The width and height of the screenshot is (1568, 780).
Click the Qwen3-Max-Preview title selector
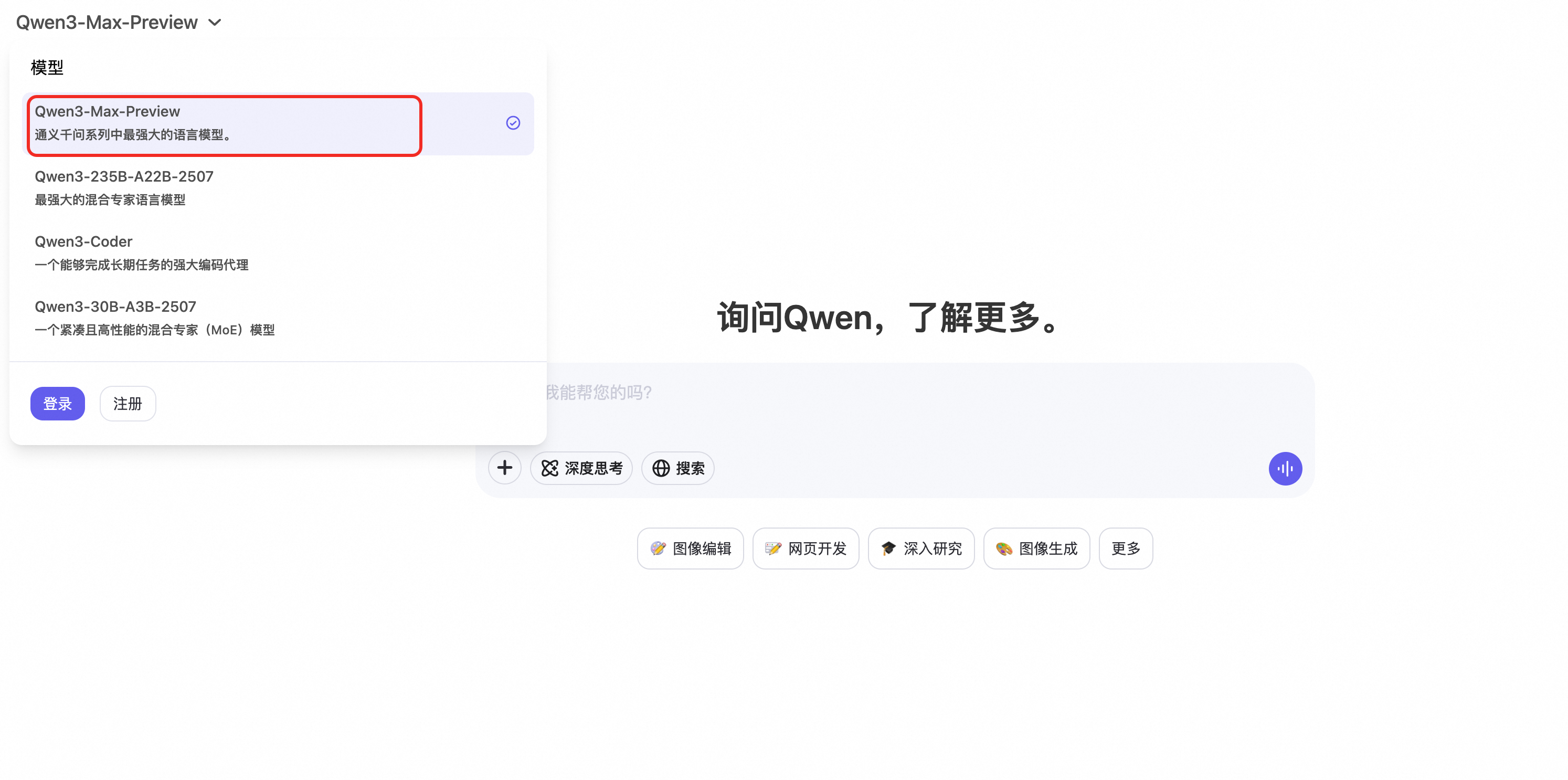[x=119, y=23]
